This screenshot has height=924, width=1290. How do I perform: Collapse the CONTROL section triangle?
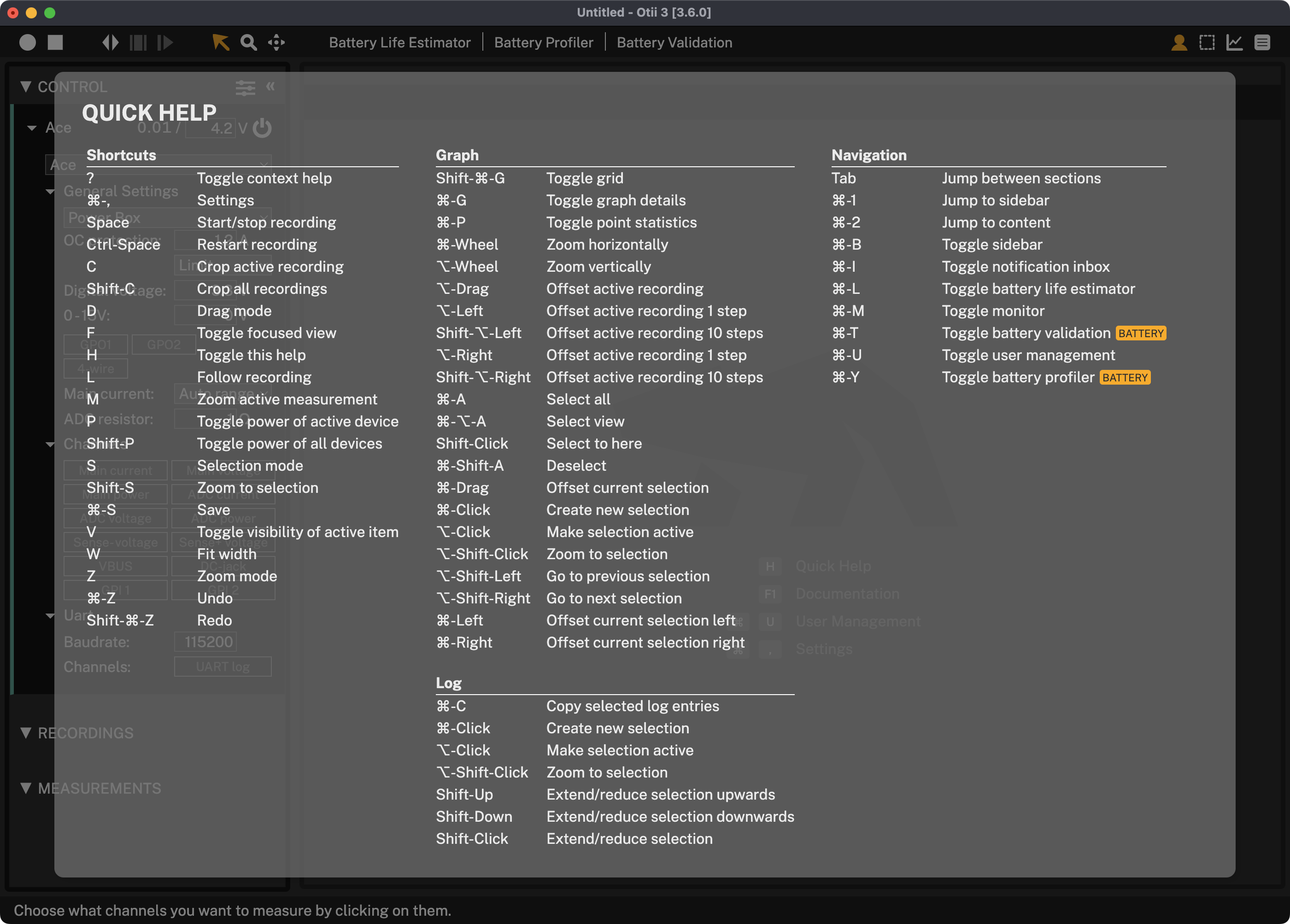pyautogui.click(x=26, y=87)
